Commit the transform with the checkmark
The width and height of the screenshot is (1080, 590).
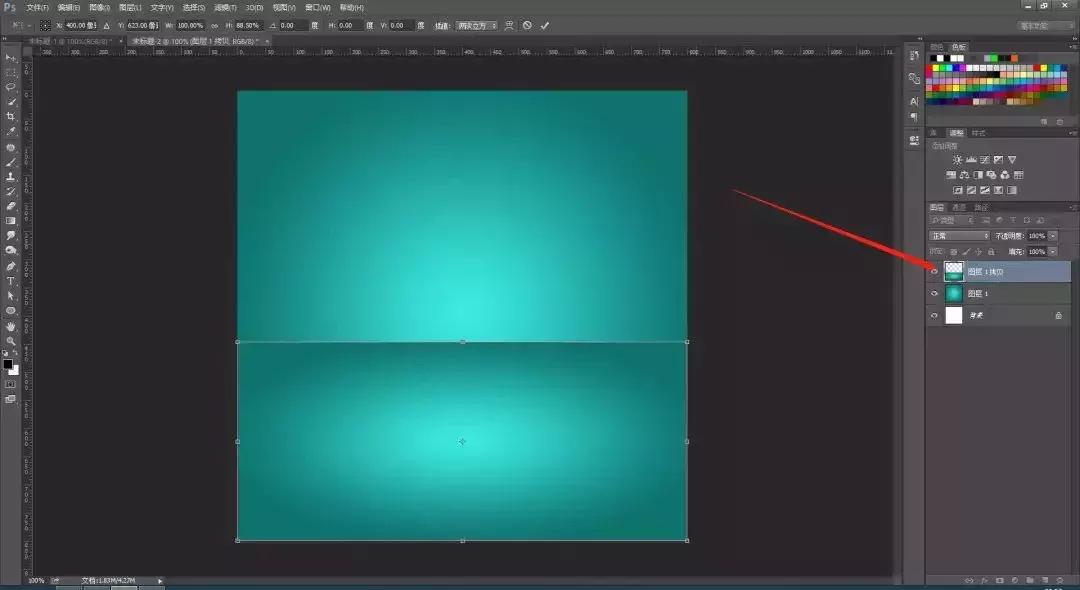click(x=545, y=25)
